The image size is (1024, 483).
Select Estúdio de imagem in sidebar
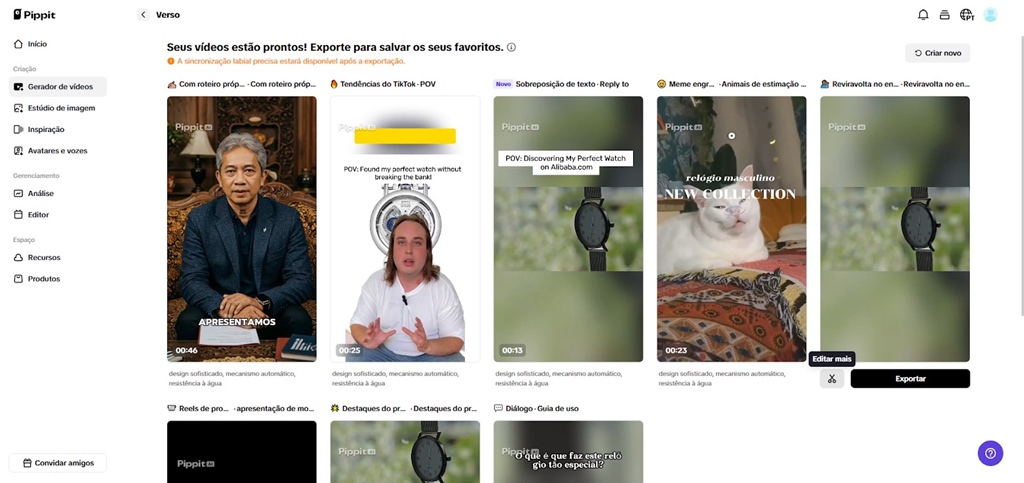(61, 108)
